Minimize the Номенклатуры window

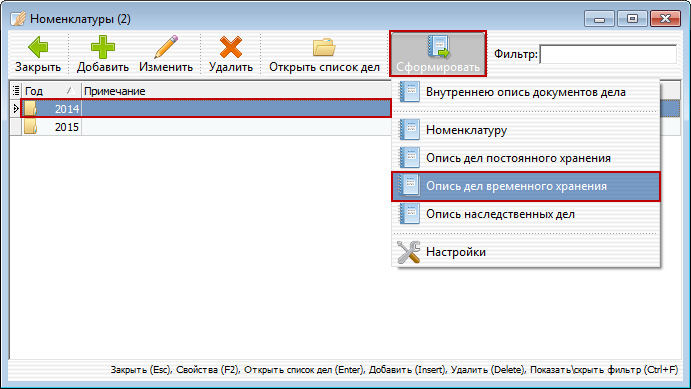pos(599,19)
